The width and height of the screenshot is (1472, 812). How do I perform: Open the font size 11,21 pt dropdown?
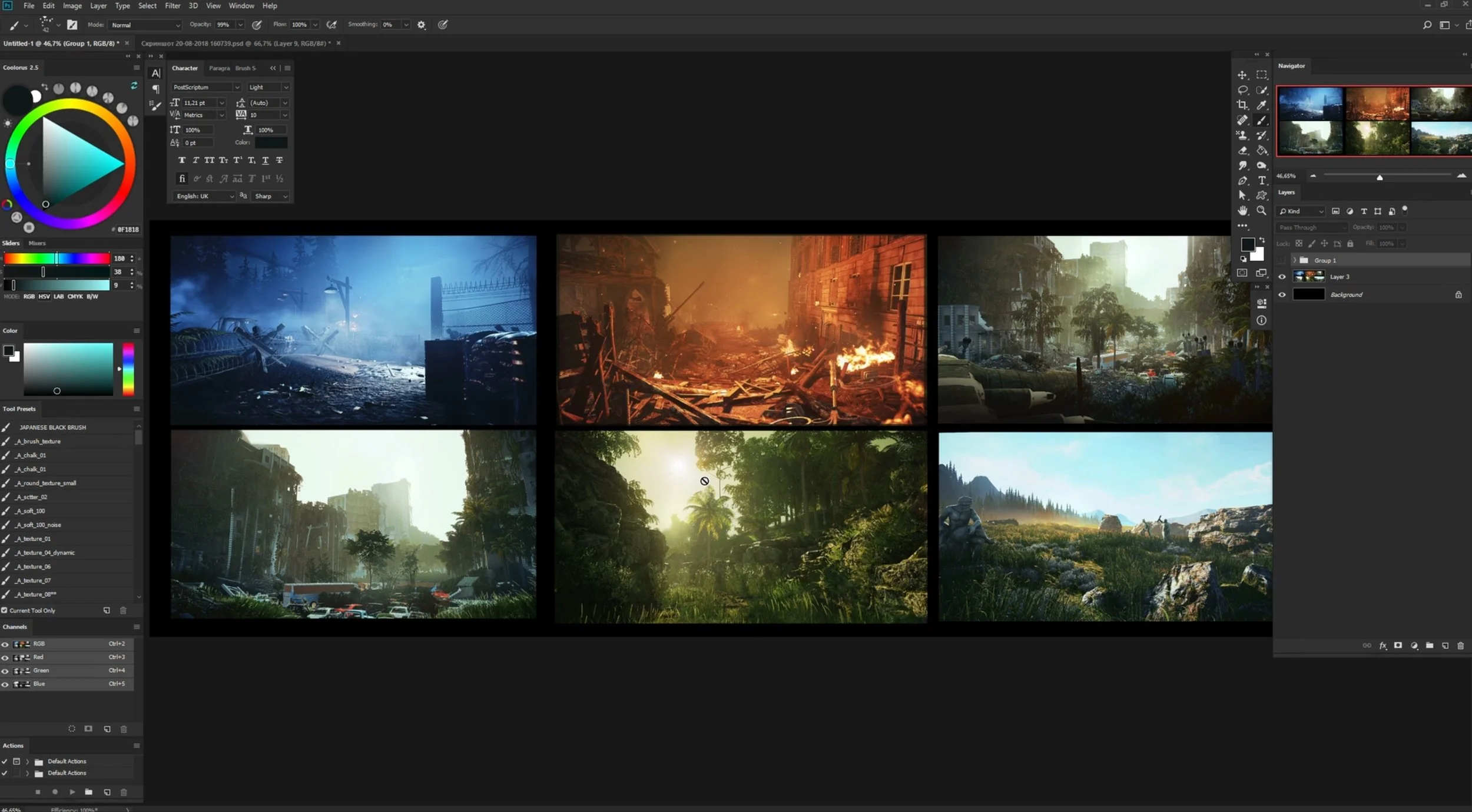tap(222, 103)
